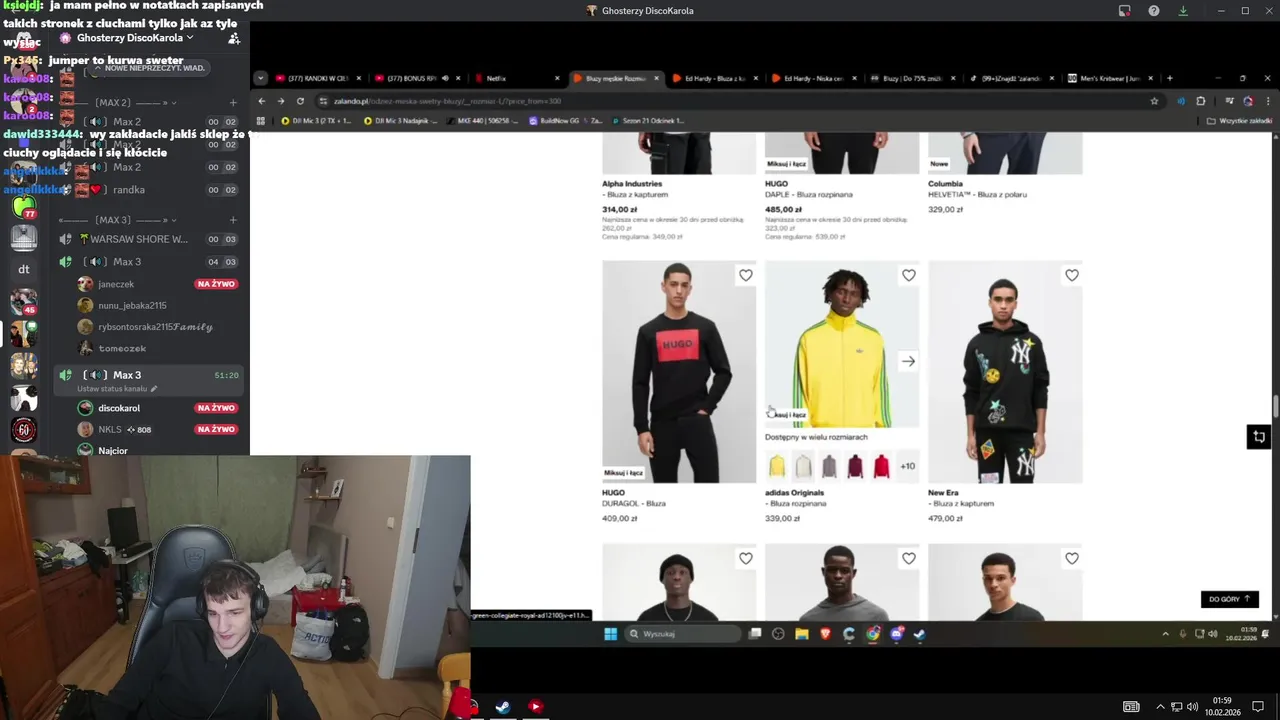
Task: Open green apple server icon
Action: coord(24,207)
